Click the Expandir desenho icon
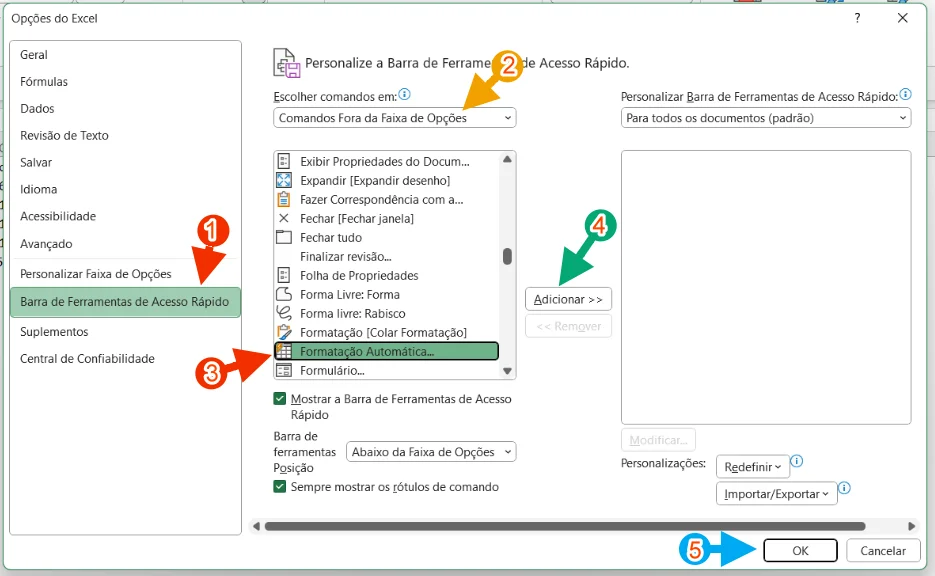The height and width of the screenshot is (576, 935). 284,180
